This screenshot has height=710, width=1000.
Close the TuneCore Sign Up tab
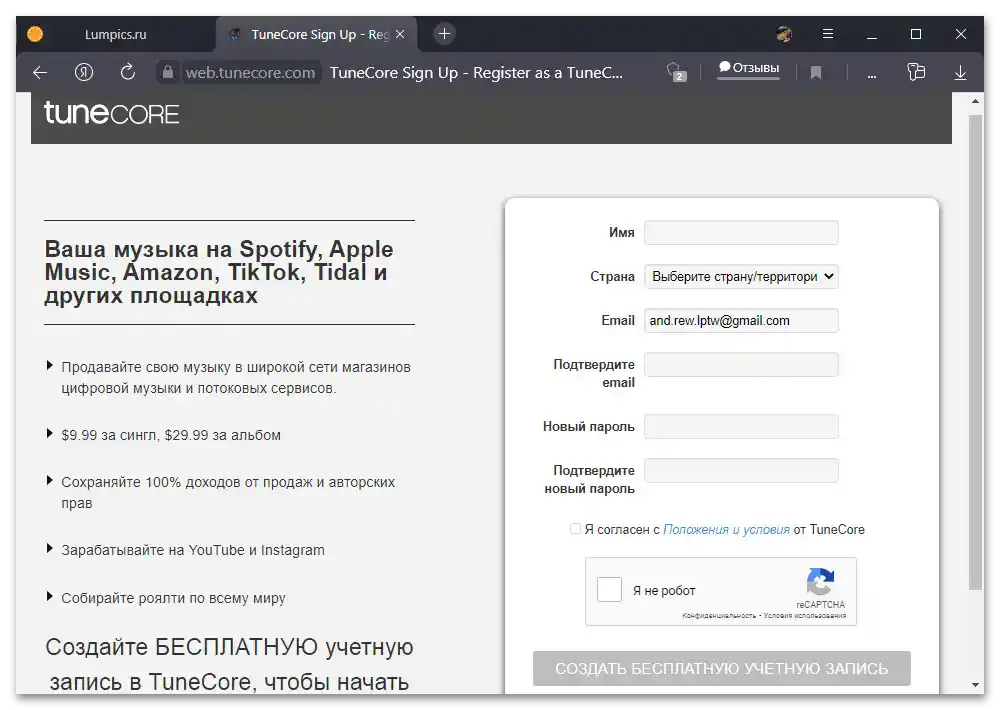(x=400, y=34)
